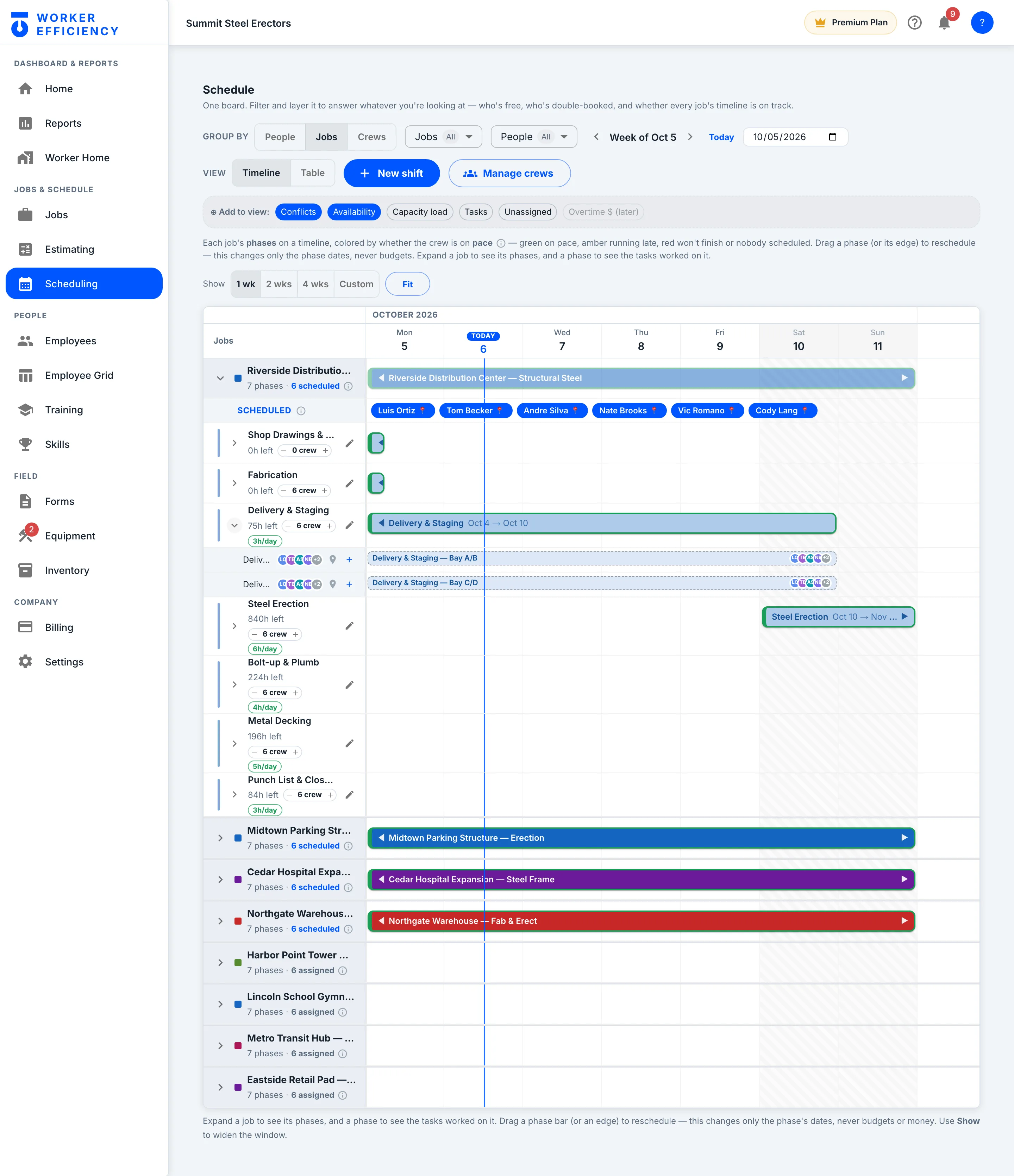Open Training in sidebar

click(x=84, y=410)
